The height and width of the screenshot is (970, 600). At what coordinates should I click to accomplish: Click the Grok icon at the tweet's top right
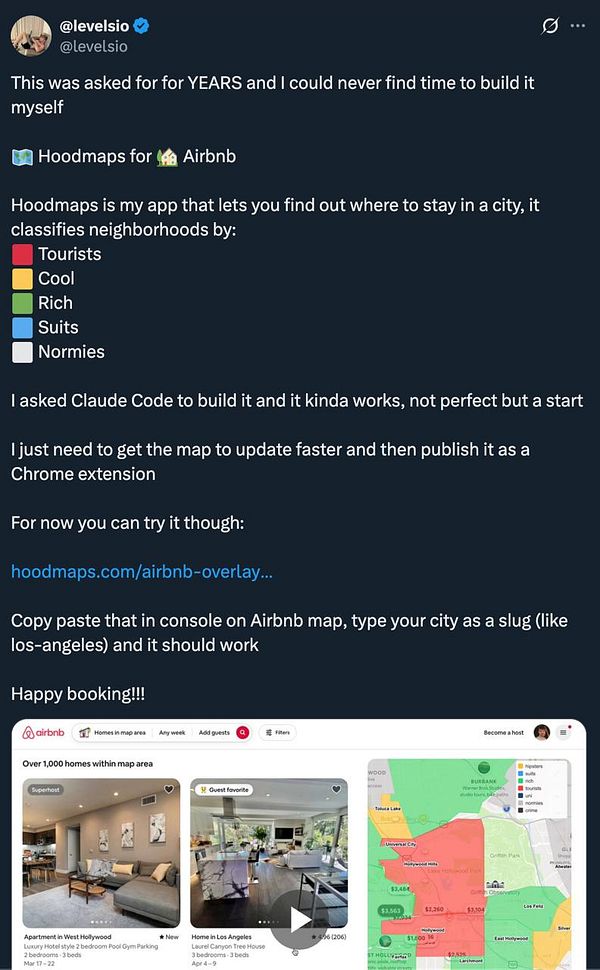[x=550, y=27]
